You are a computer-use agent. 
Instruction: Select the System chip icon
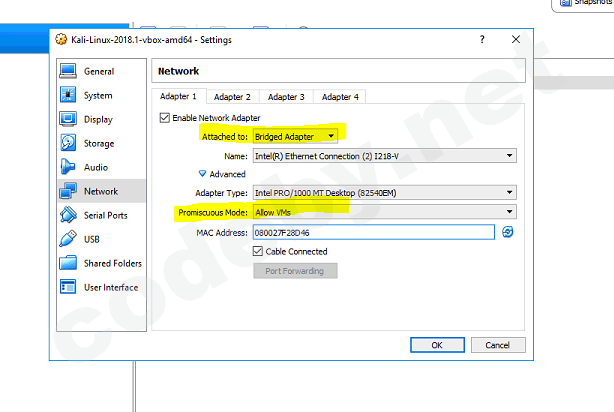(x=68, y=95)
